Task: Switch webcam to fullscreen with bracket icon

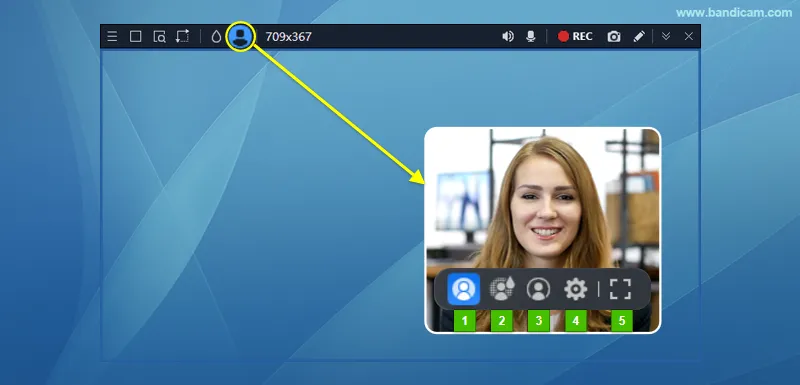Action: click(x=620, y=289)
